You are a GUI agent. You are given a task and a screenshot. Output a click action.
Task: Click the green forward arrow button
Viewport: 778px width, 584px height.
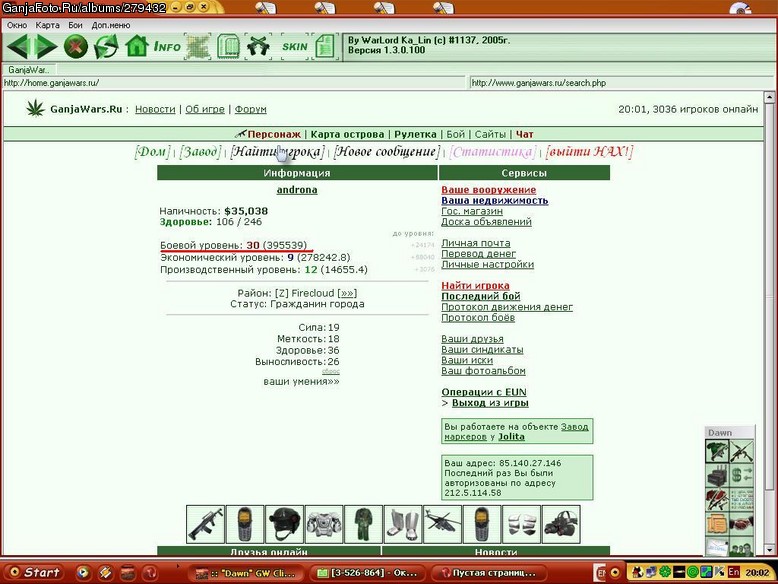click(x=46, y=47)
